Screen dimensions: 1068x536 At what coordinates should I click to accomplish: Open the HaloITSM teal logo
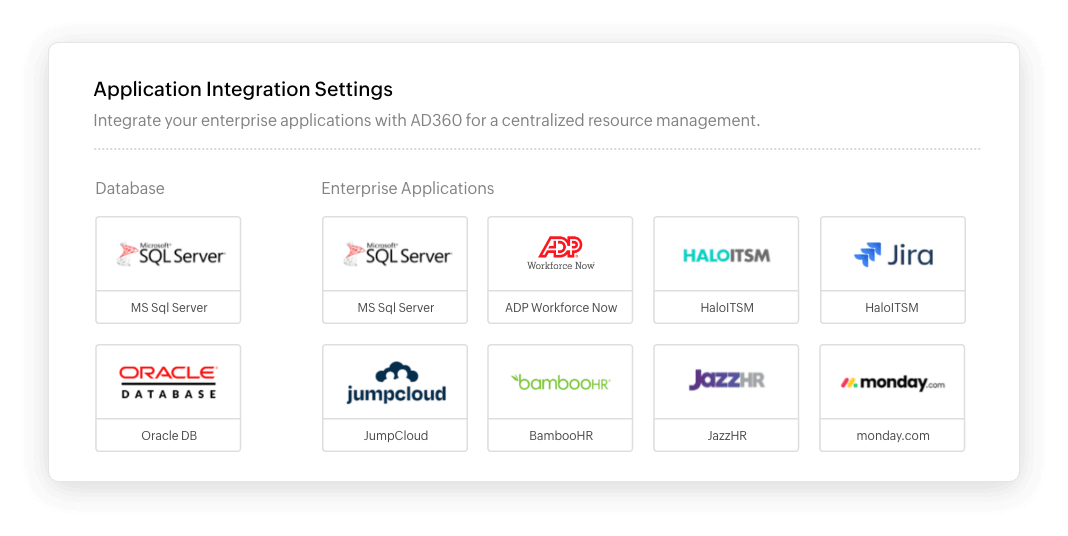tap(727, 255)
